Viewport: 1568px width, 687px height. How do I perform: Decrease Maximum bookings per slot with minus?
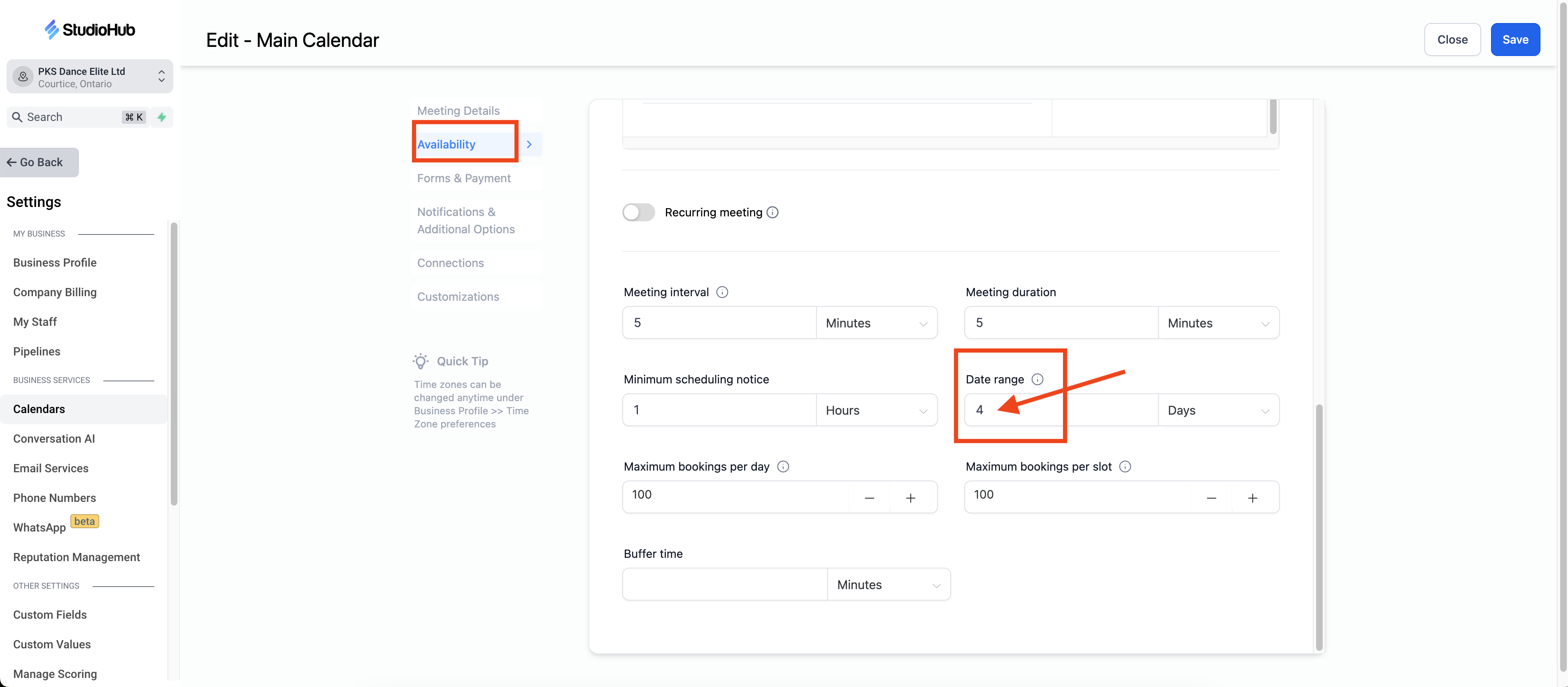(1211, 498)
